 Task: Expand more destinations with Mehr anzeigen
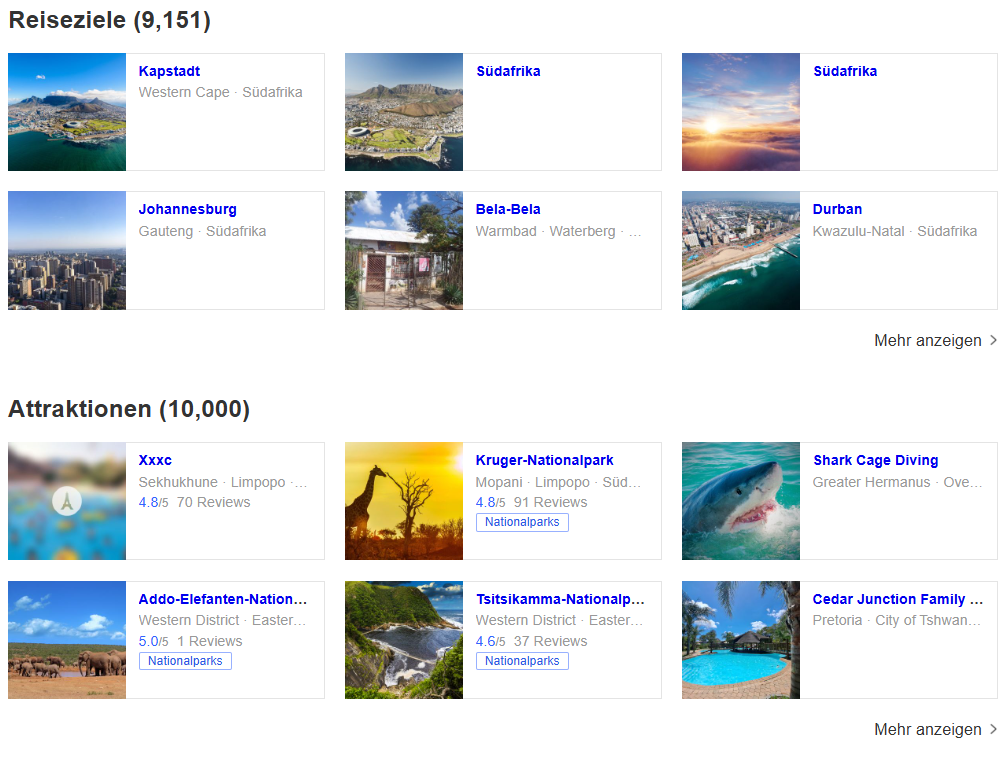(x=935, y=341)
